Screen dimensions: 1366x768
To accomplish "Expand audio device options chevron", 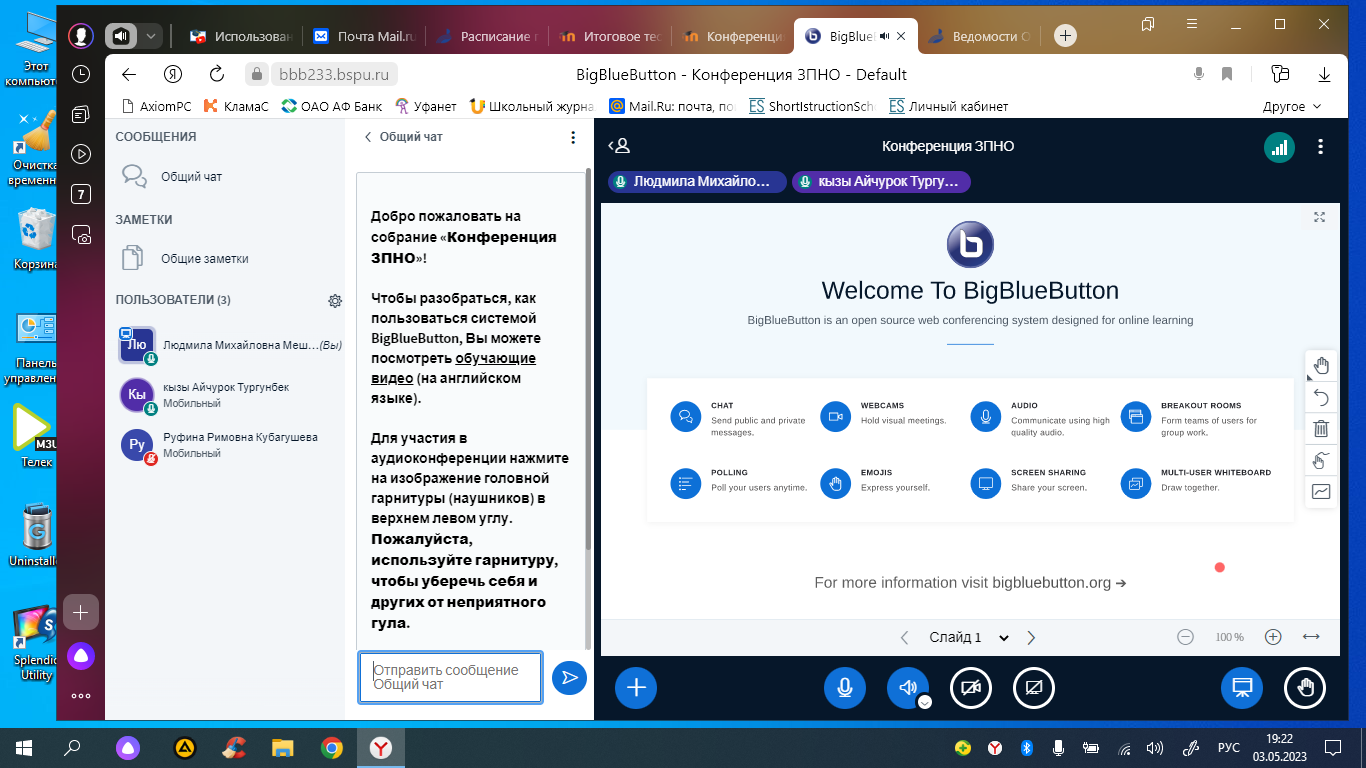I will tap(925, 702).
